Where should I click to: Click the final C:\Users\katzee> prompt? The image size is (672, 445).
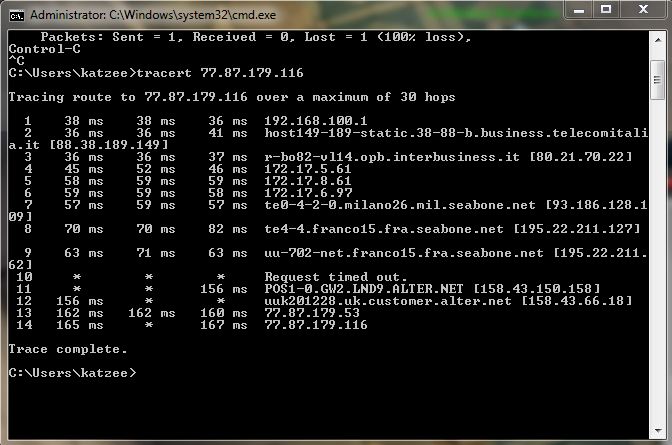(x=70, y=372)
